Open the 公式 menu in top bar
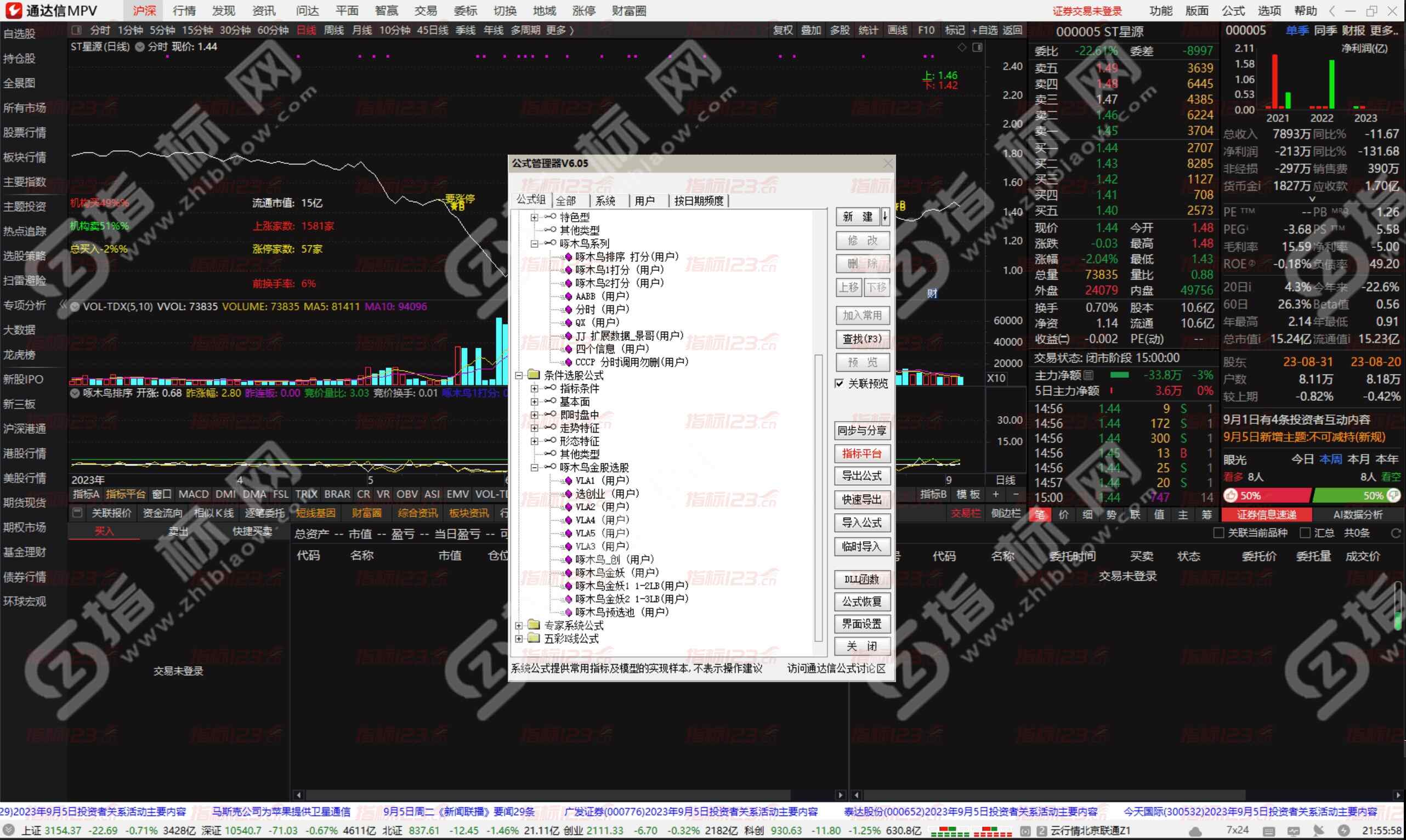The width and height of the screenshot is (1406, 840). tap(1233, 11)
